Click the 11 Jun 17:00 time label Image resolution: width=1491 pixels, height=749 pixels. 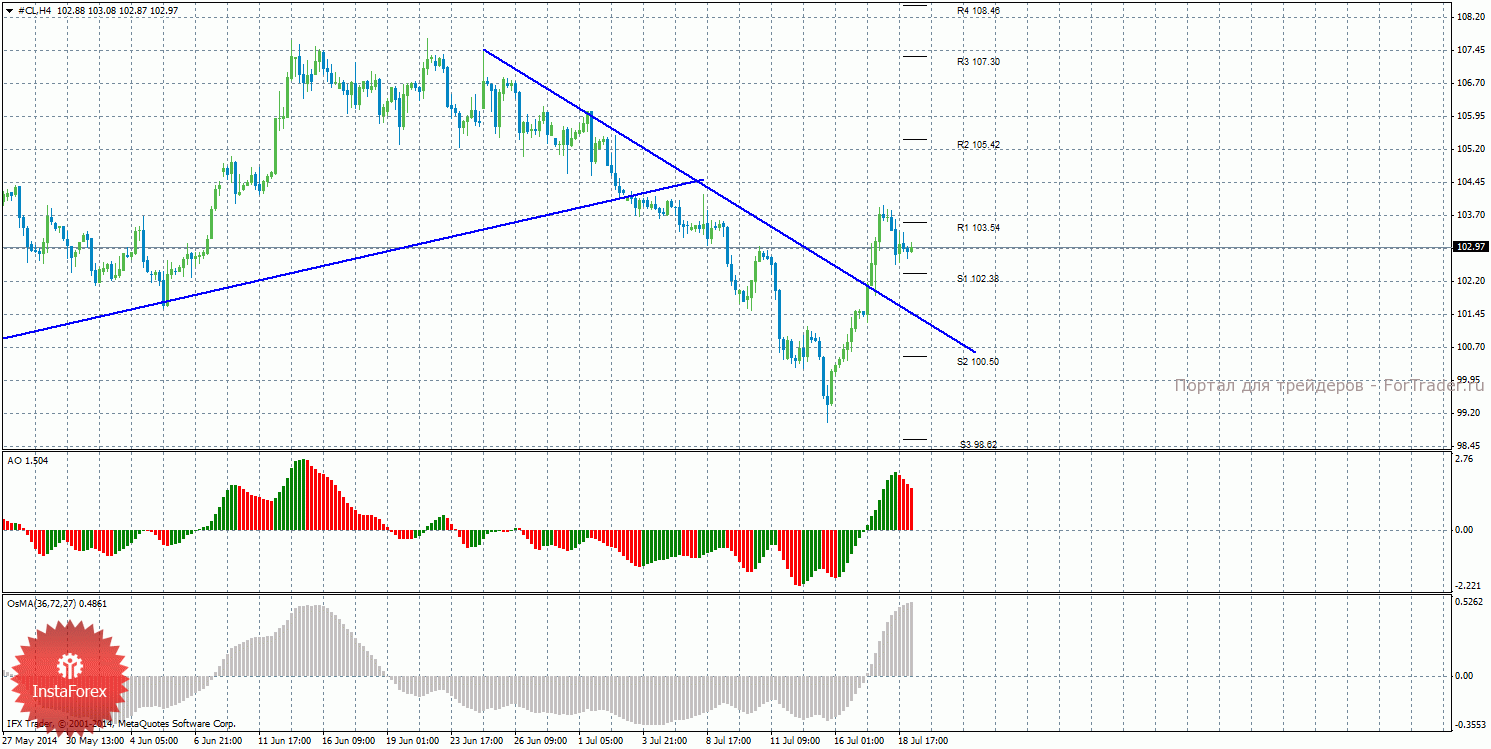[284, 742]
